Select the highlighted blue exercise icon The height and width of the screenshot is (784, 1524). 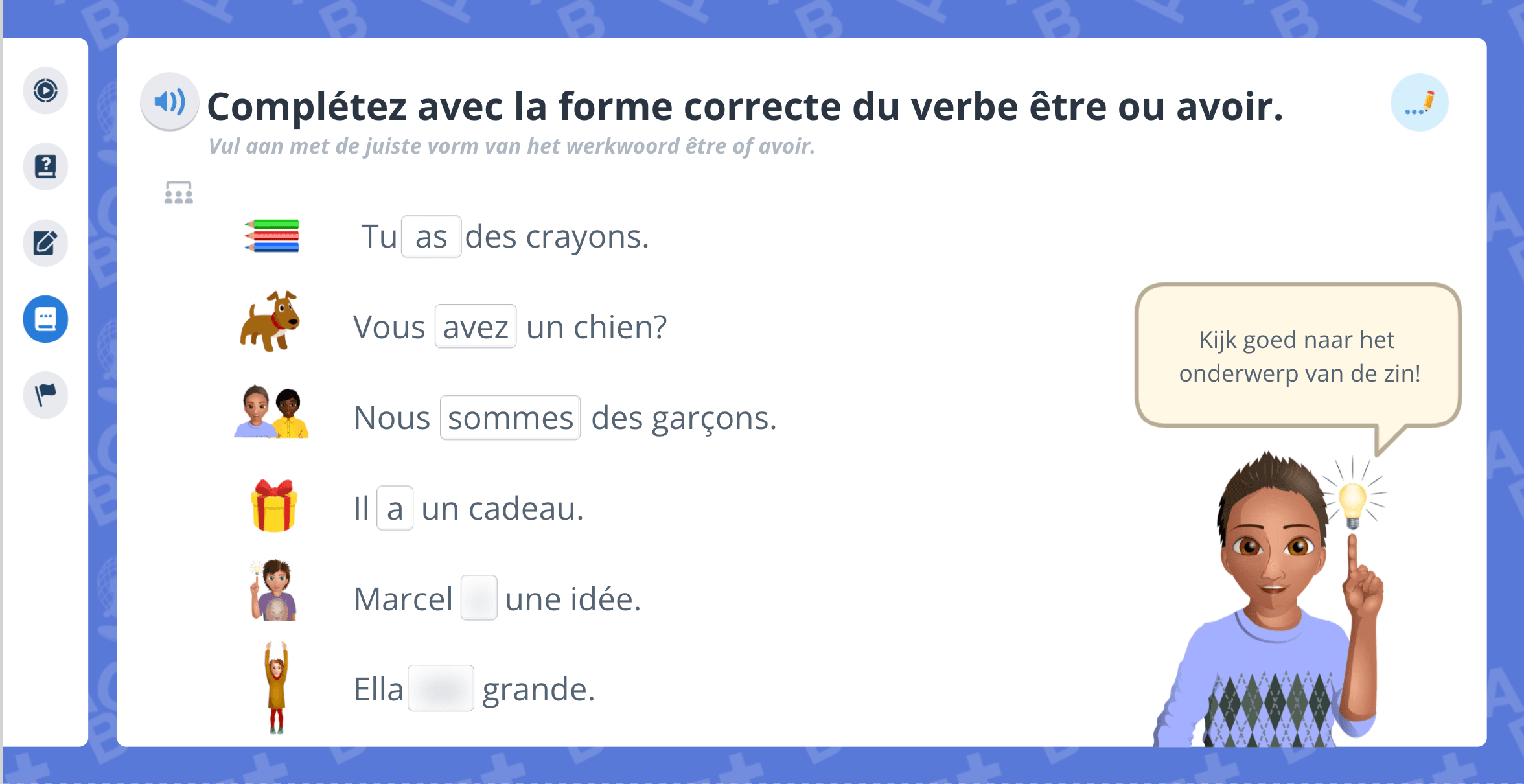(45, 319)
